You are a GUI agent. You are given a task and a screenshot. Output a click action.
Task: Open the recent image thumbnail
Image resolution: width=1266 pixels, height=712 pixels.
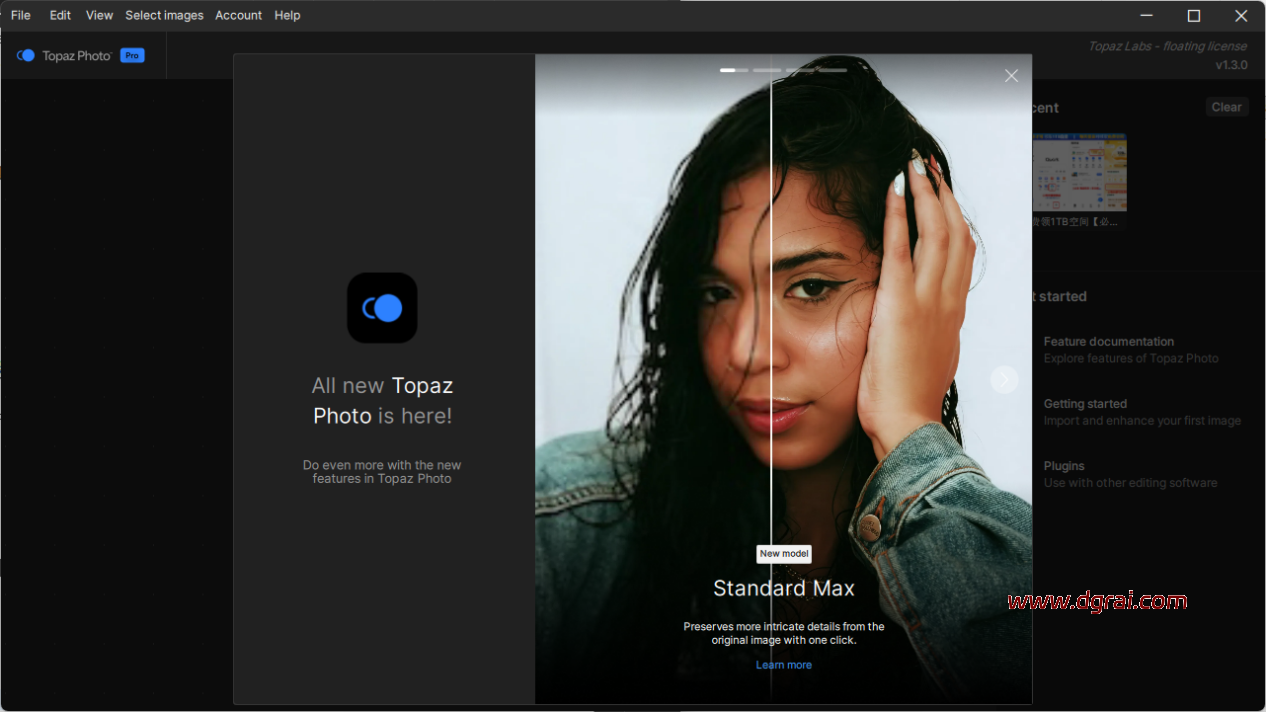pos(1079,172)
